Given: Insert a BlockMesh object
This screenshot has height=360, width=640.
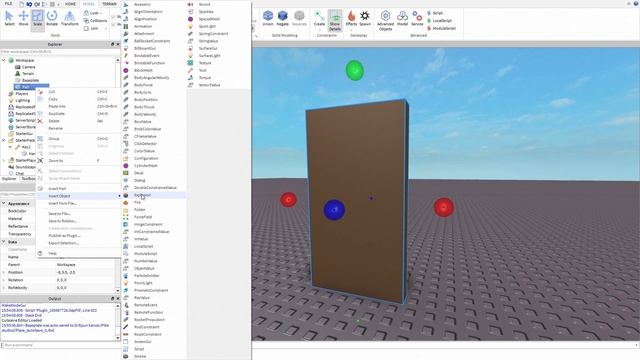Looking at the screenshot, I should (x=154, y=70).
